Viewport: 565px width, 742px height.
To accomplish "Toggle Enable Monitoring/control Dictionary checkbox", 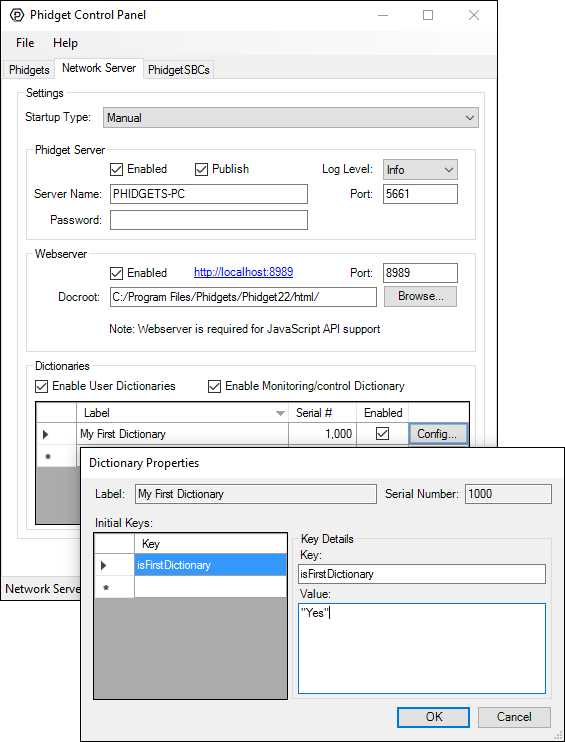I will 214,387.
